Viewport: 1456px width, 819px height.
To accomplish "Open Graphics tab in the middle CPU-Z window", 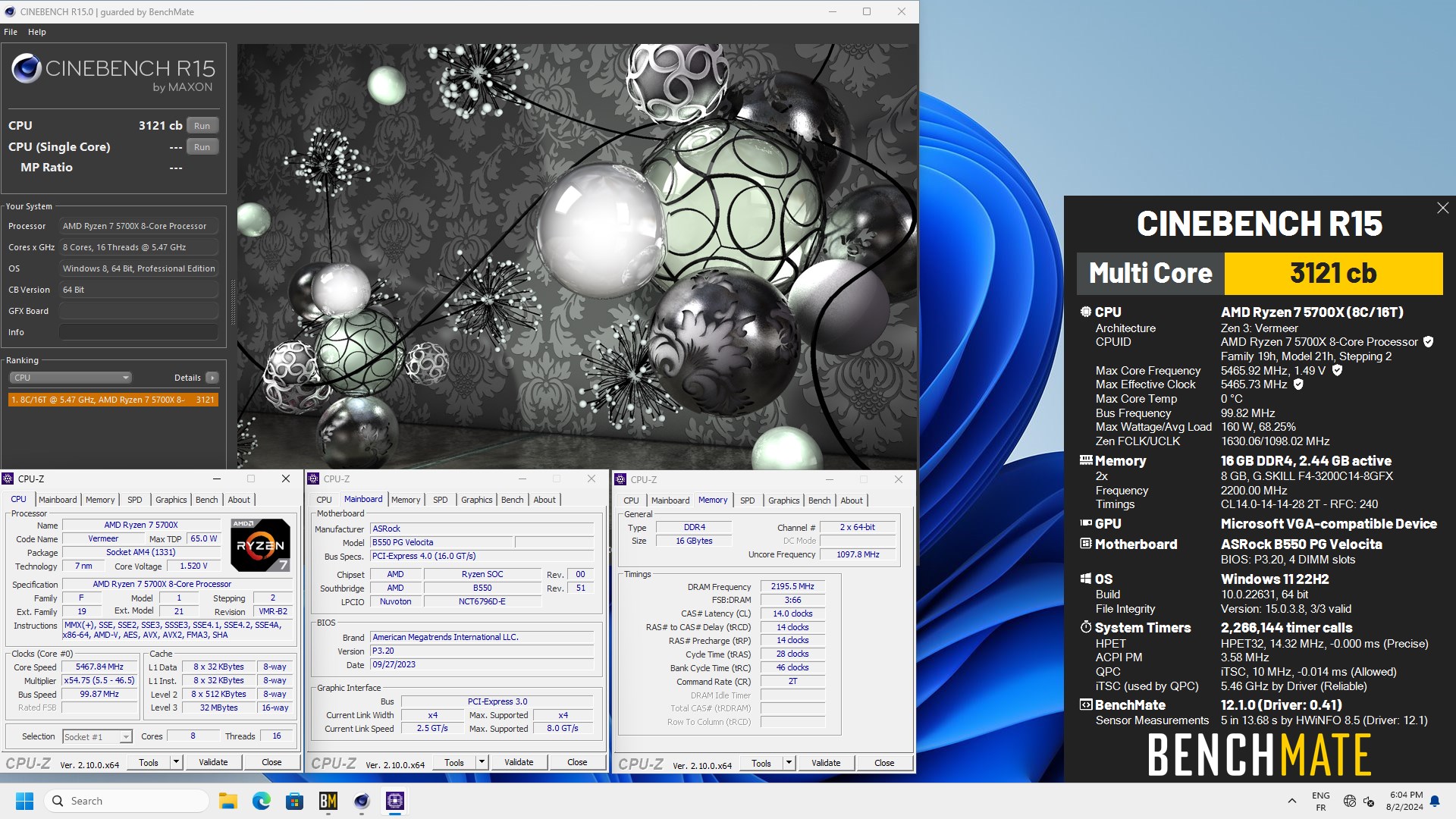I will 476,500.
